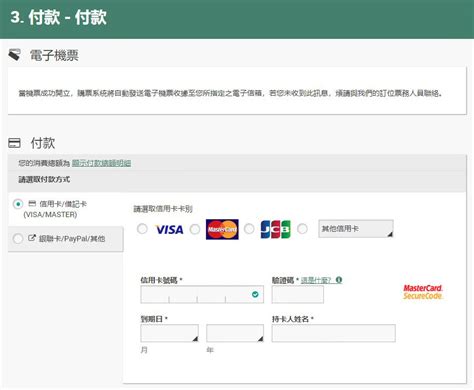Image resolution: width=474 pixels, height=390 pixels.
Task: Click the VISA logo
Action: coord(170,229)
